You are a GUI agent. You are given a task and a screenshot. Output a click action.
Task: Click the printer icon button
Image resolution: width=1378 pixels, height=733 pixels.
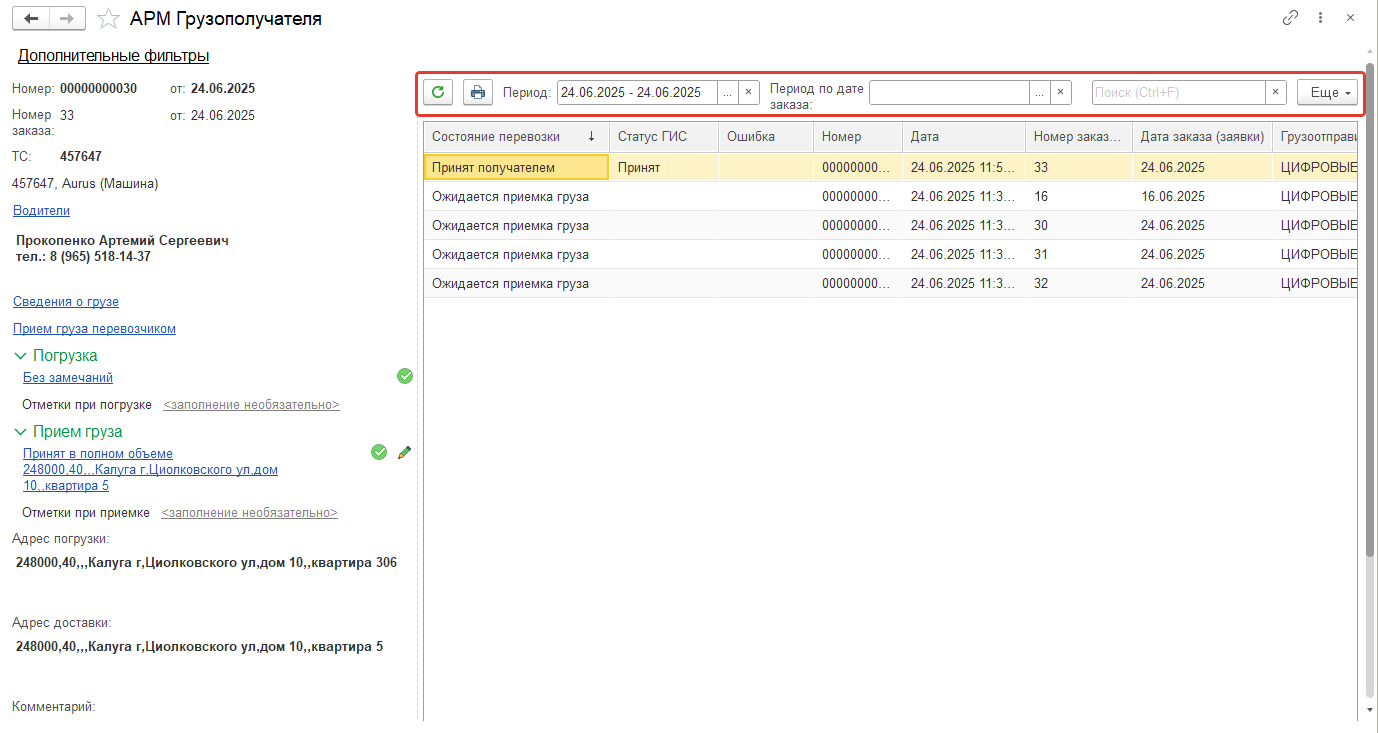point(478,92)
